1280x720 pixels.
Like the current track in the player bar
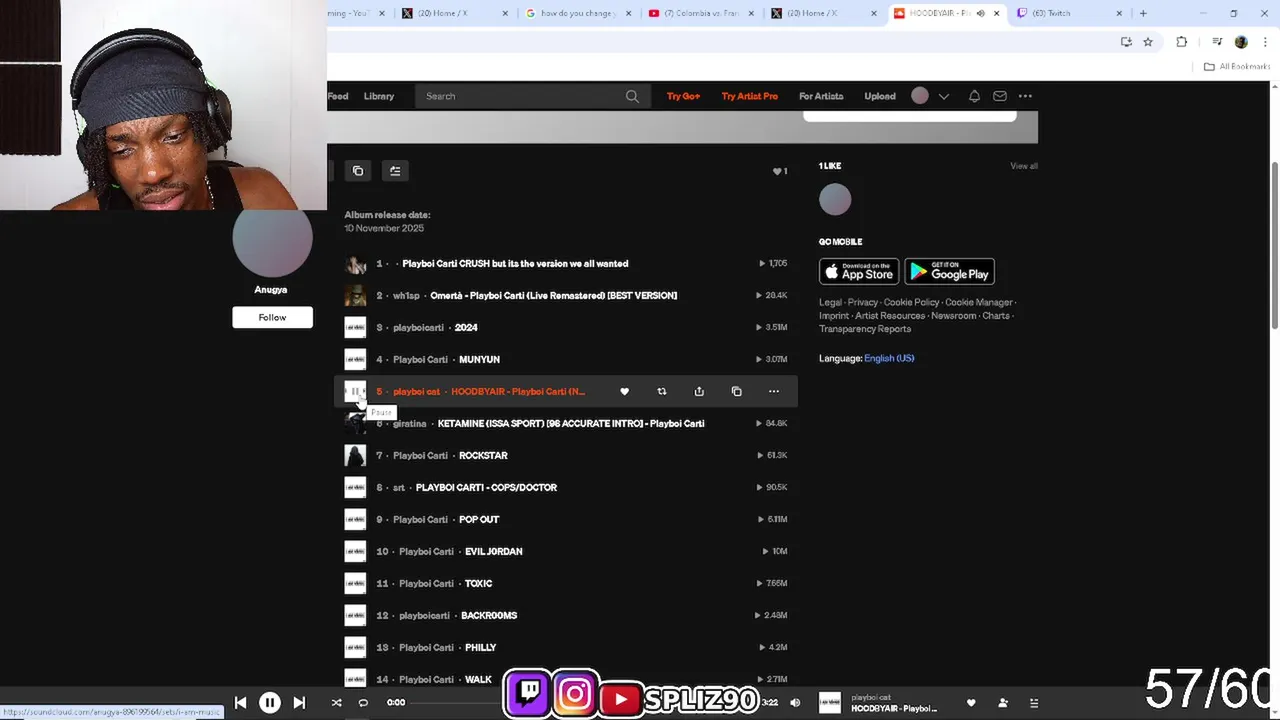(971, 703)
